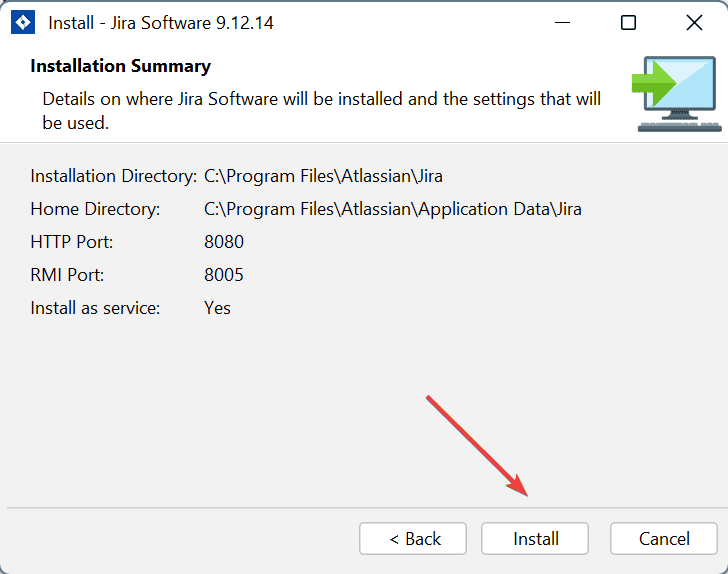
Task: Maximize the installer window
Action: point(628,23)
